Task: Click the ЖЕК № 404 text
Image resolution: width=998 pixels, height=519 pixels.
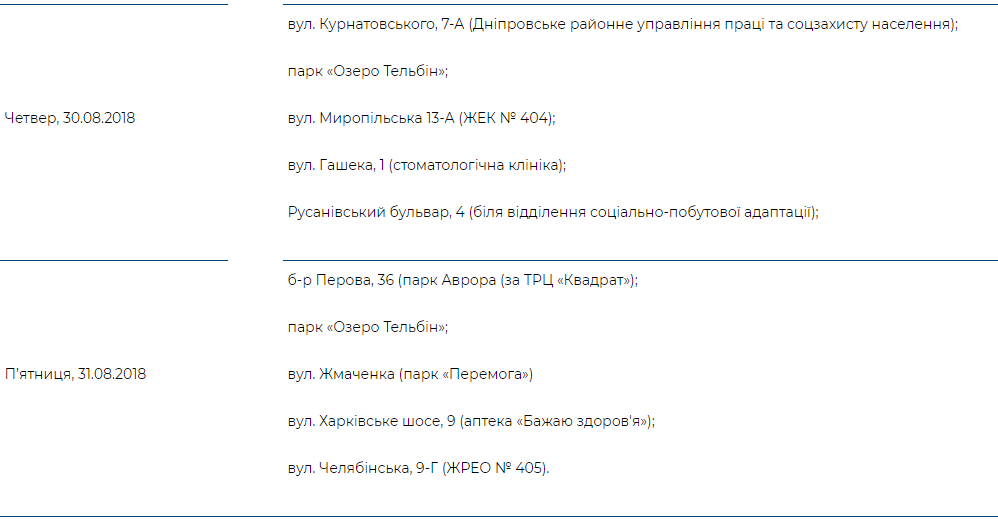Action: [x=507, y=118]
